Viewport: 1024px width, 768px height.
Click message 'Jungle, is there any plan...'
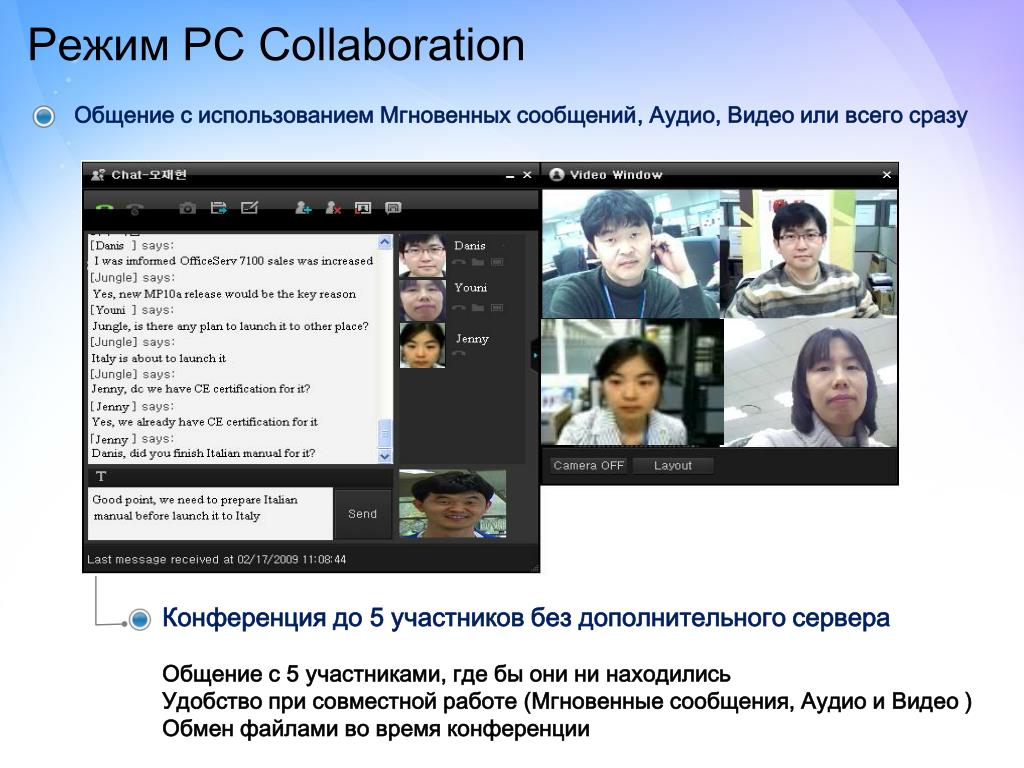click(x=230, y=326)
